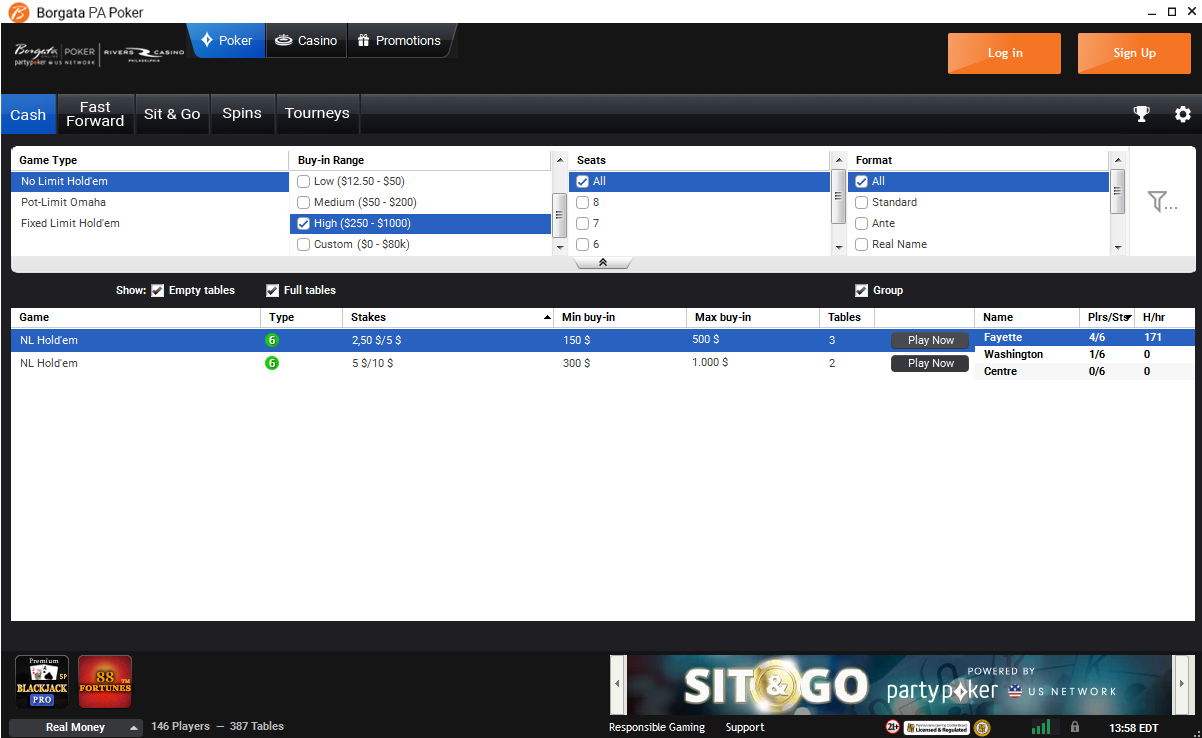Screen dimensions: 1202x738
Task: Show previous banner with left arrow
Action: (x=618, y=683)
